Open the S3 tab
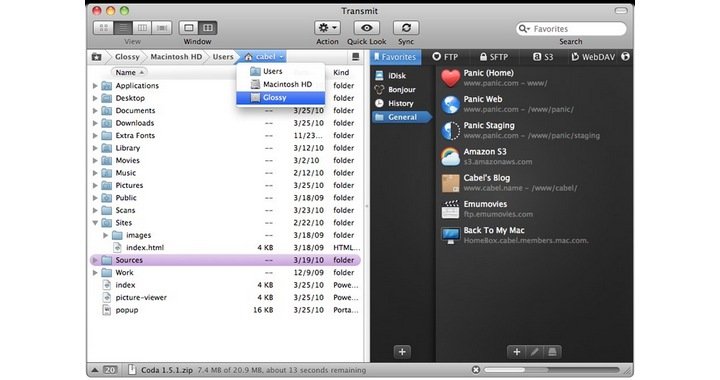This screenshot has height=380, width=720. [543, 57]
